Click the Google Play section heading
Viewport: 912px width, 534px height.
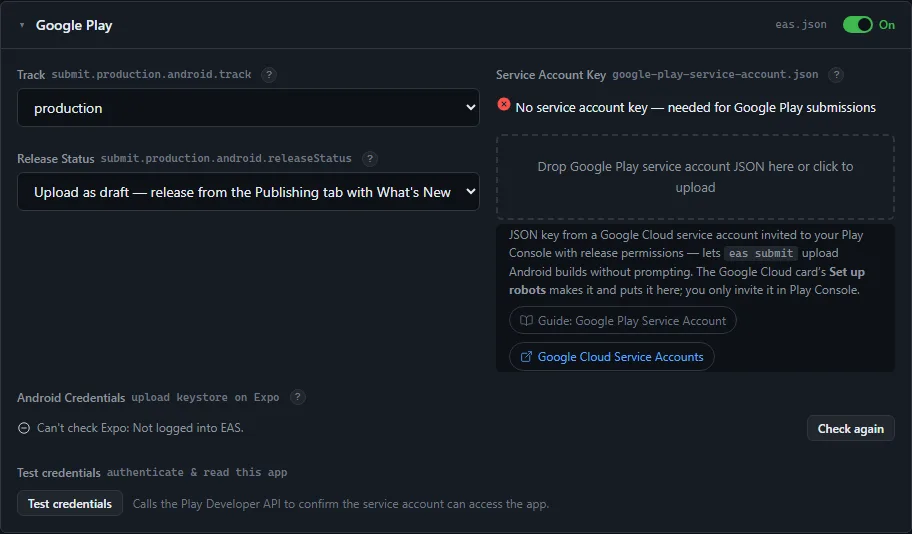tap(74, 25)
